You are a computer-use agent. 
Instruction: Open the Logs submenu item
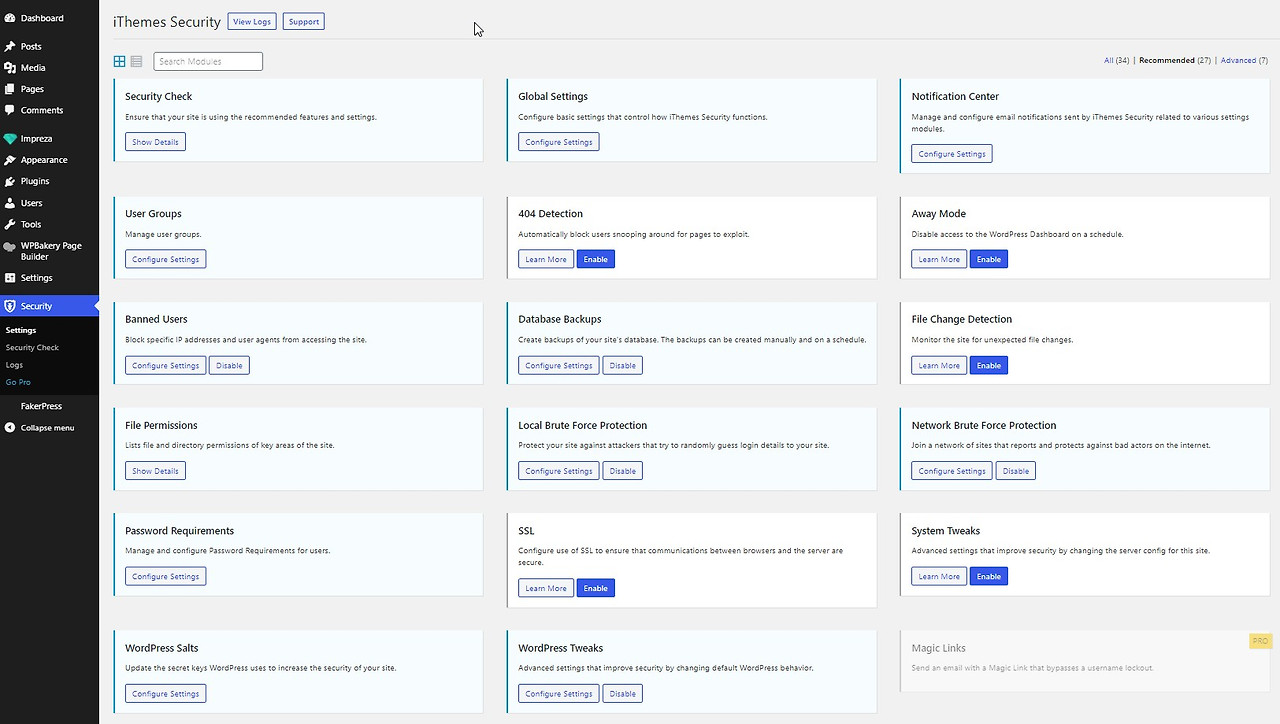(14, 365)
